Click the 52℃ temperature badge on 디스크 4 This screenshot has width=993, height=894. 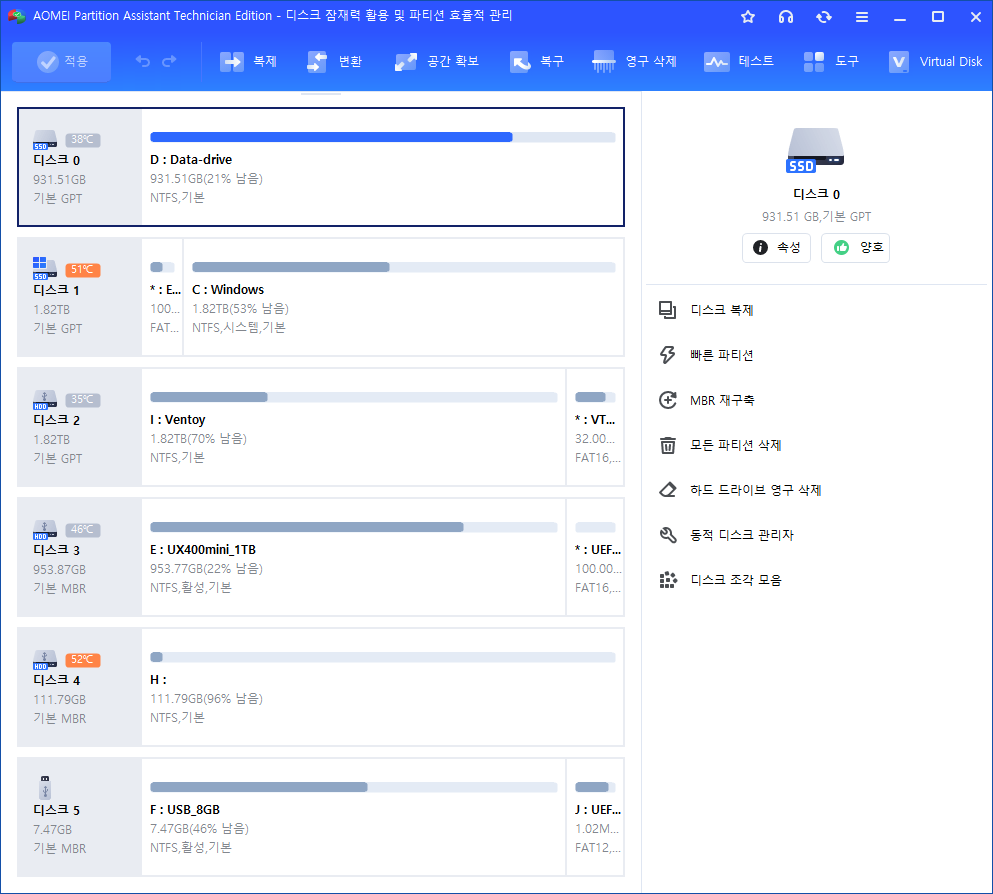83,660
